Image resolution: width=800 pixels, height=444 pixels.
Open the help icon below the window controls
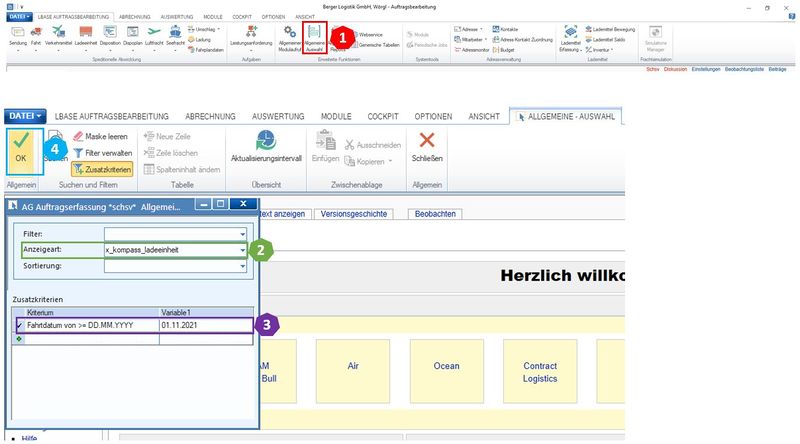point(792,17)
